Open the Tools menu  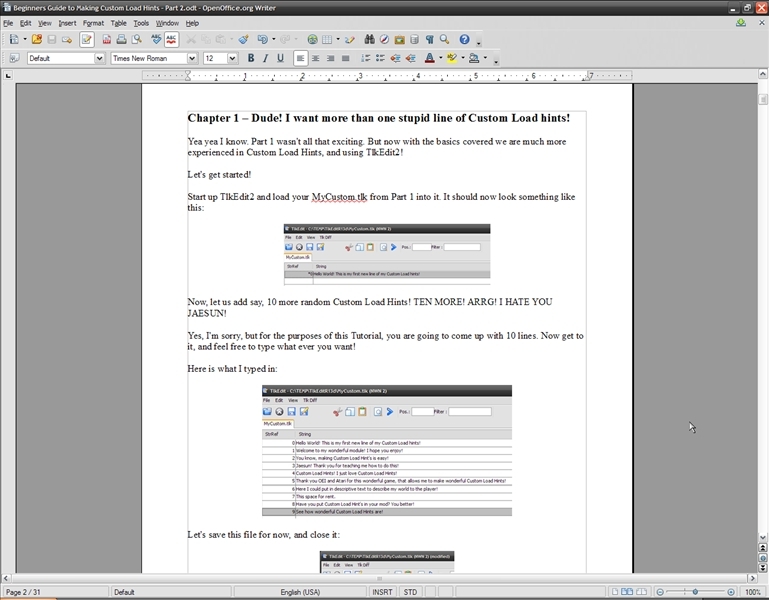tap(141, 23)
